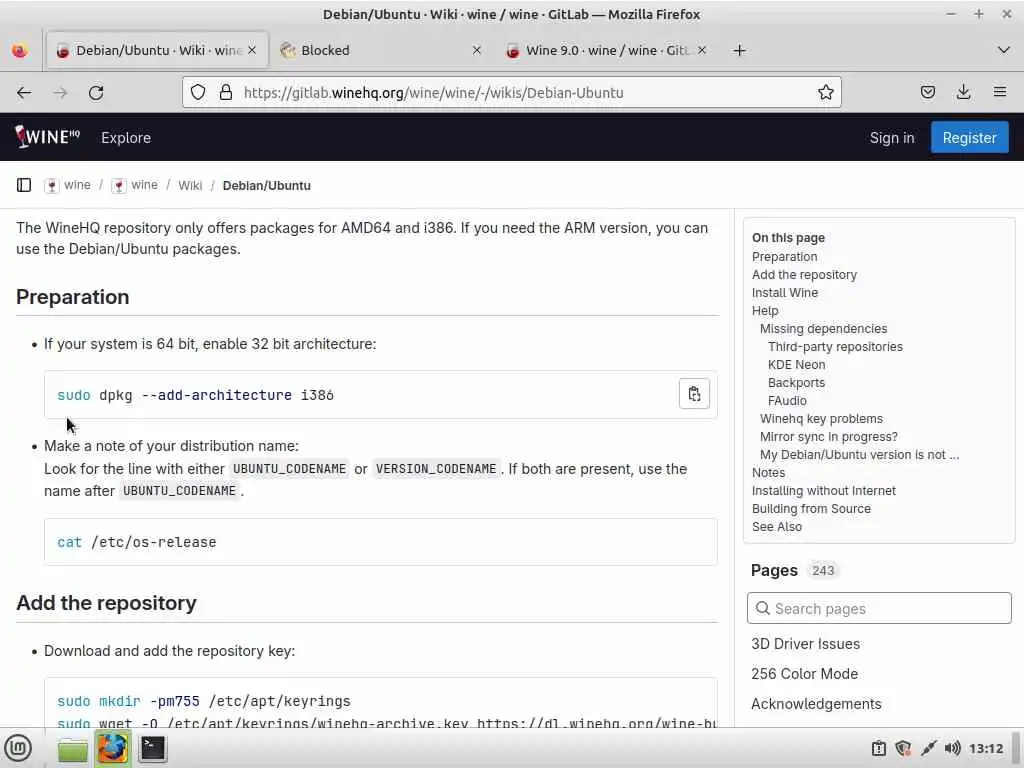Close the Debian/Ubuntu Wiki tab
Image resolution: width=1024 pixels, height=768 pixels.
(252, 50)
